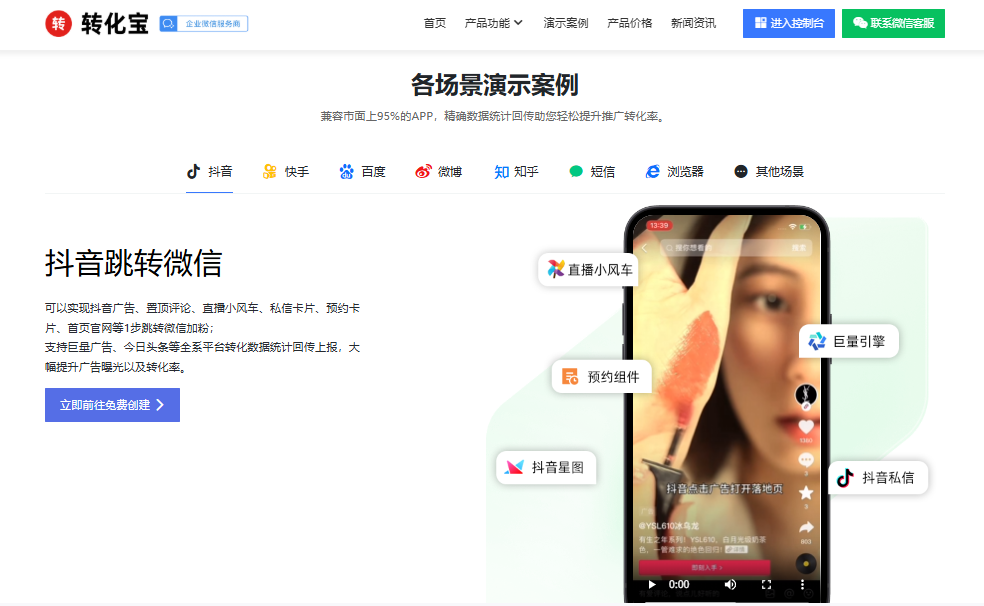Tap the star favorite icon in video
Screen dimensions: 984x606
[806, 492]
